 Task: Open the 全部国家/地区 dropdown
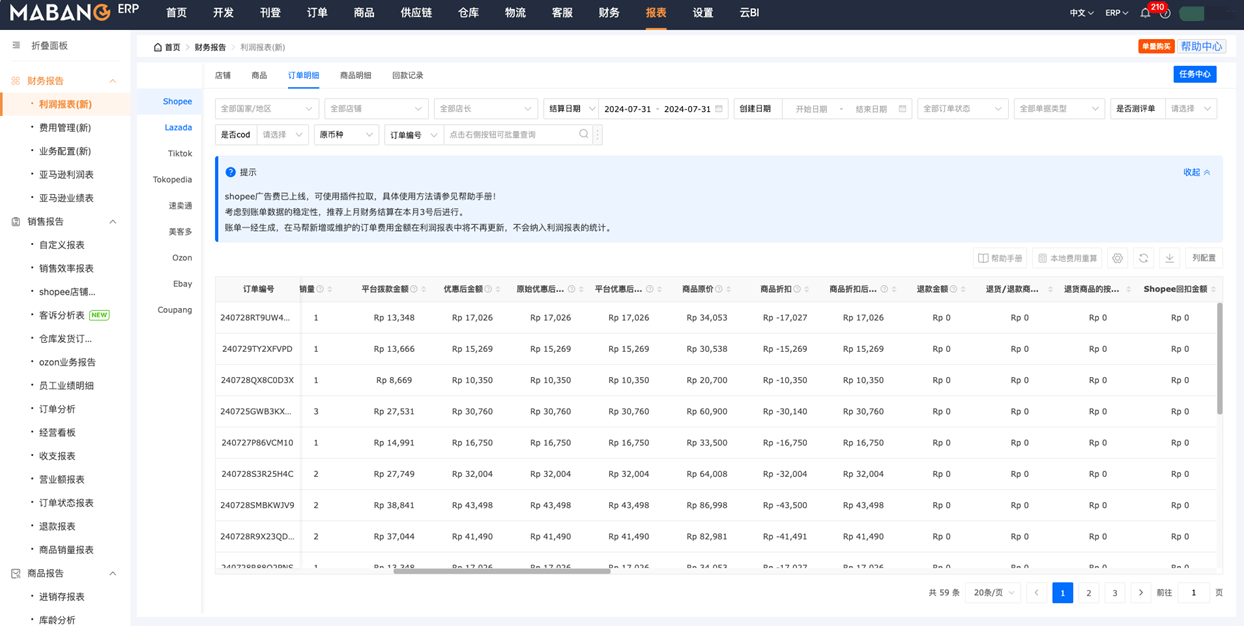[266, 109]
